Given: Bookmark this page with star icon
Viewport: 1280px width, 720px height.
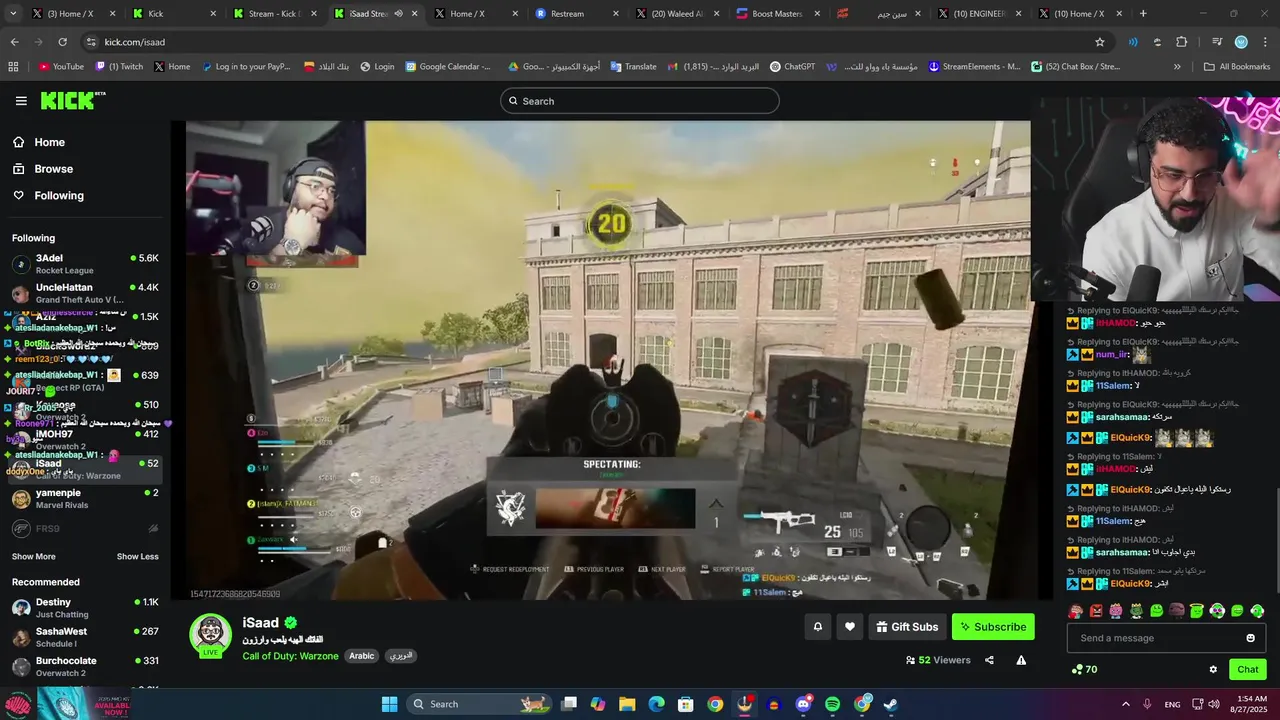Looking at the screenshot, I should [1100, 42].
